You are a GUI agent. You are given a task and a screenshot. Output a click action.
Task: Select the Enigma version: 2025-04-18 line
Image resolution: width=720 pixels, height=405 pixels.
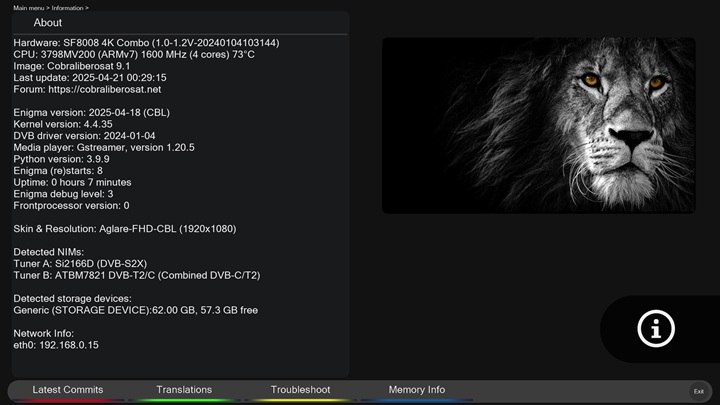point(91,112)
